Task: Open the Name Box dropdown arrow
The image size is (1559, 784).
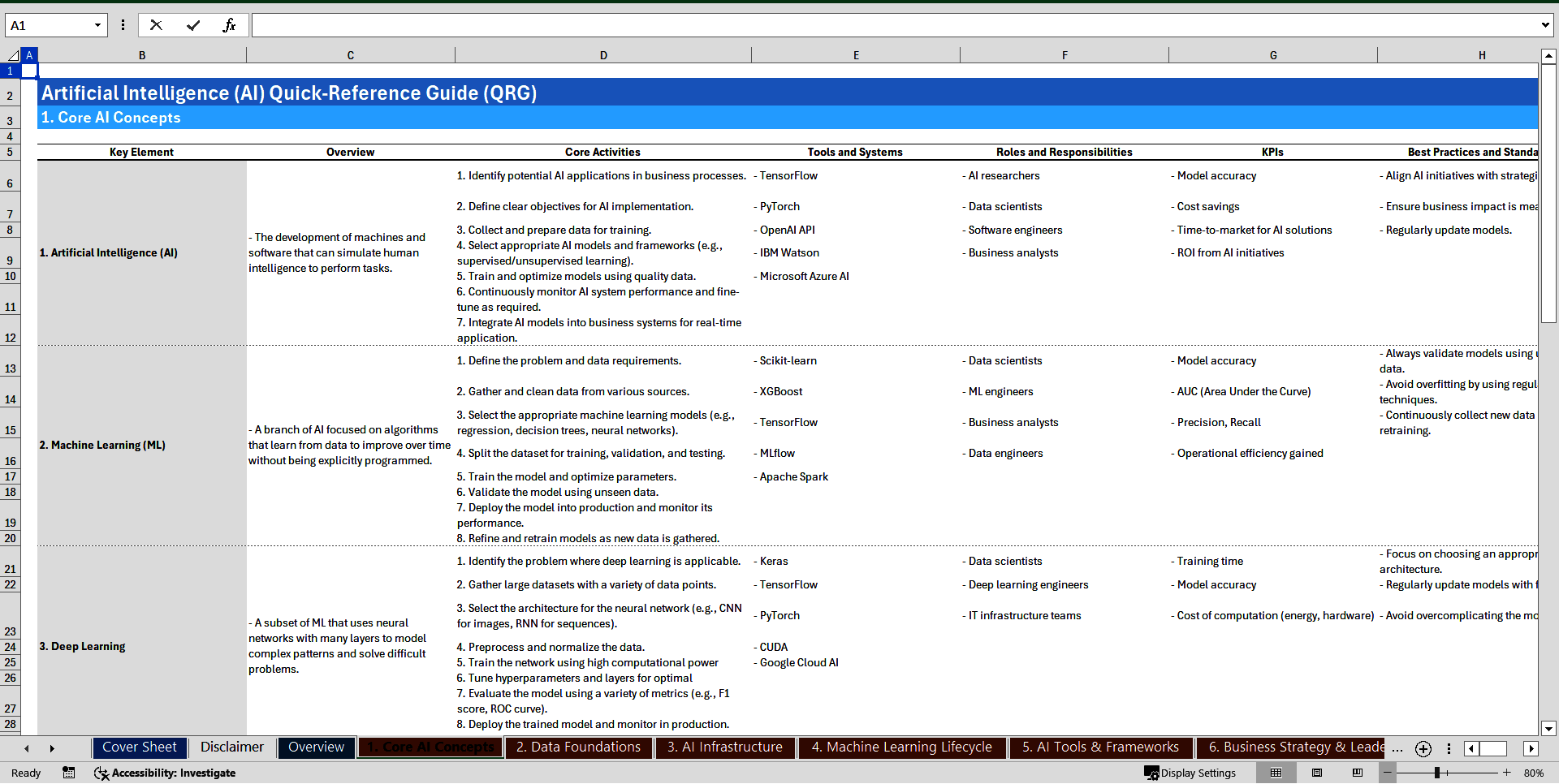Action: (x=99, y=25)
